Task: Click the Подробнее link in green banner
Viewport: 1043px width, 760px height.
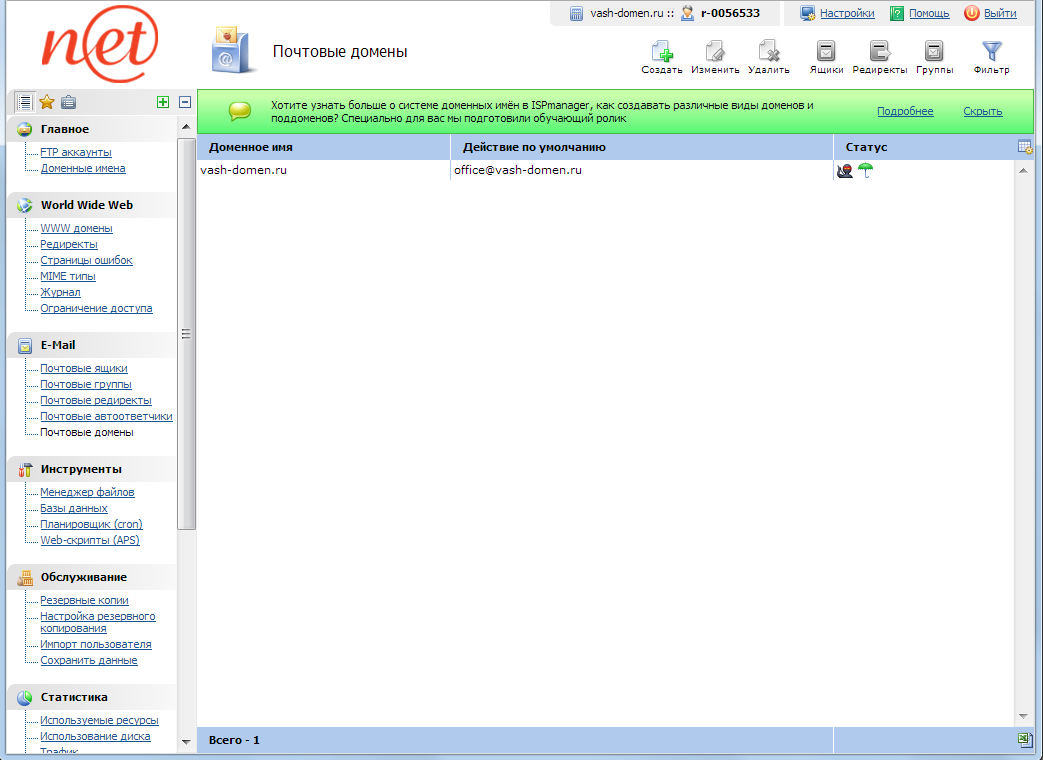Action: coord(905,112)
